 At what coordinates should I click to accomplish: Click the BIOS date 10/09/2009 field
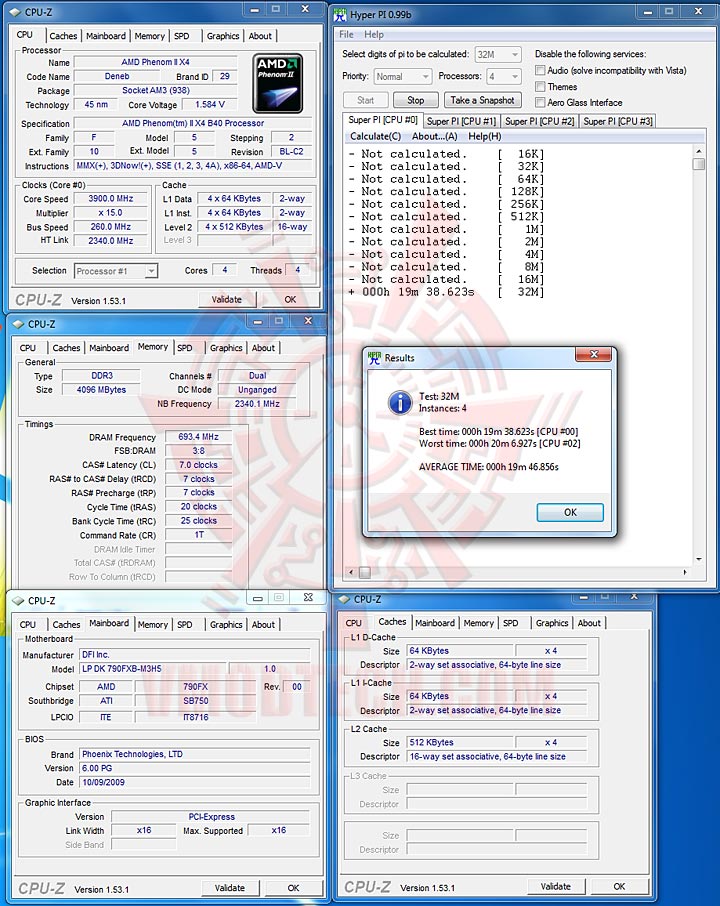tap(195, 782)
